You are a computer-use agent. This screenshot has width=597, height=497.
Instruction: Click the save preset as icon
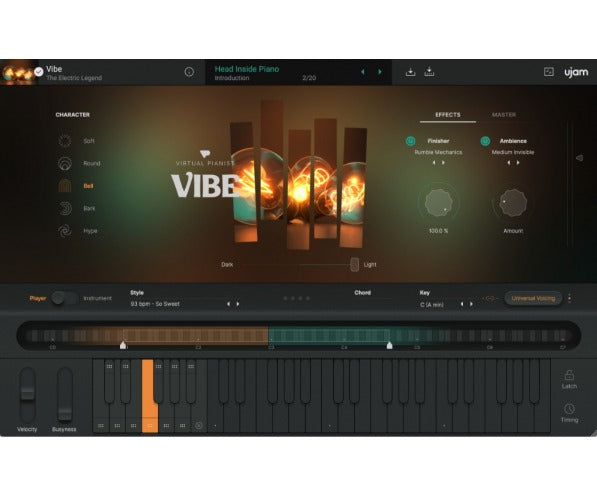point(429,72)
